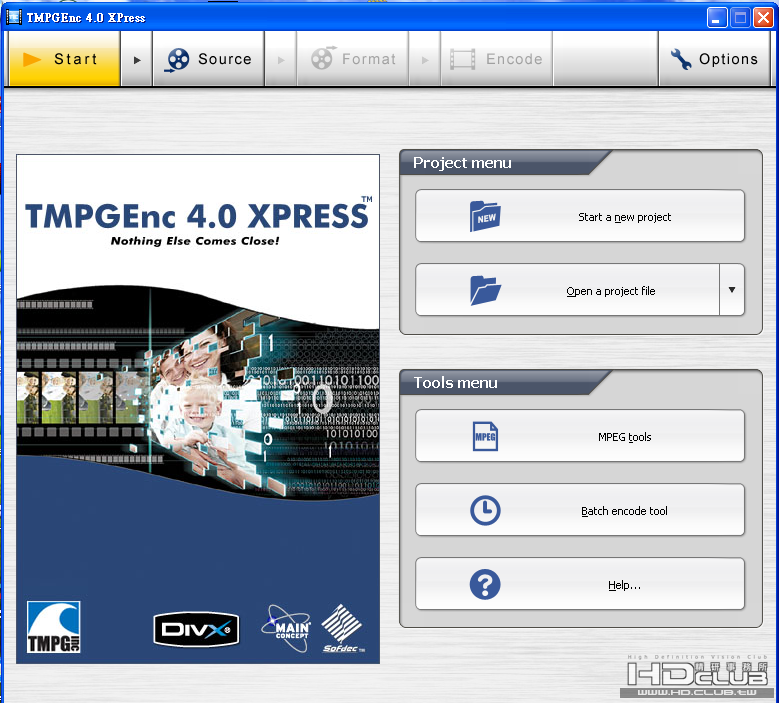Click the Sofdec logo
Screen dimensions: 779x703
342,628
